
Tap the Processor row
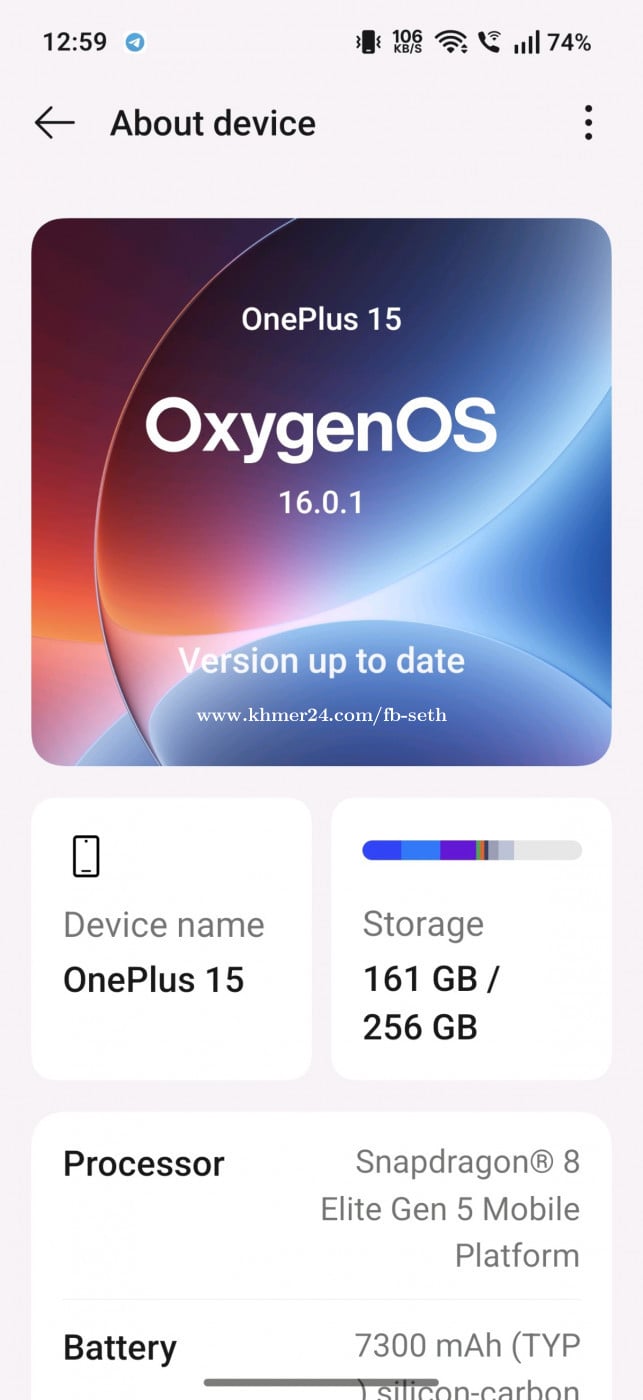pos(321,1208)
